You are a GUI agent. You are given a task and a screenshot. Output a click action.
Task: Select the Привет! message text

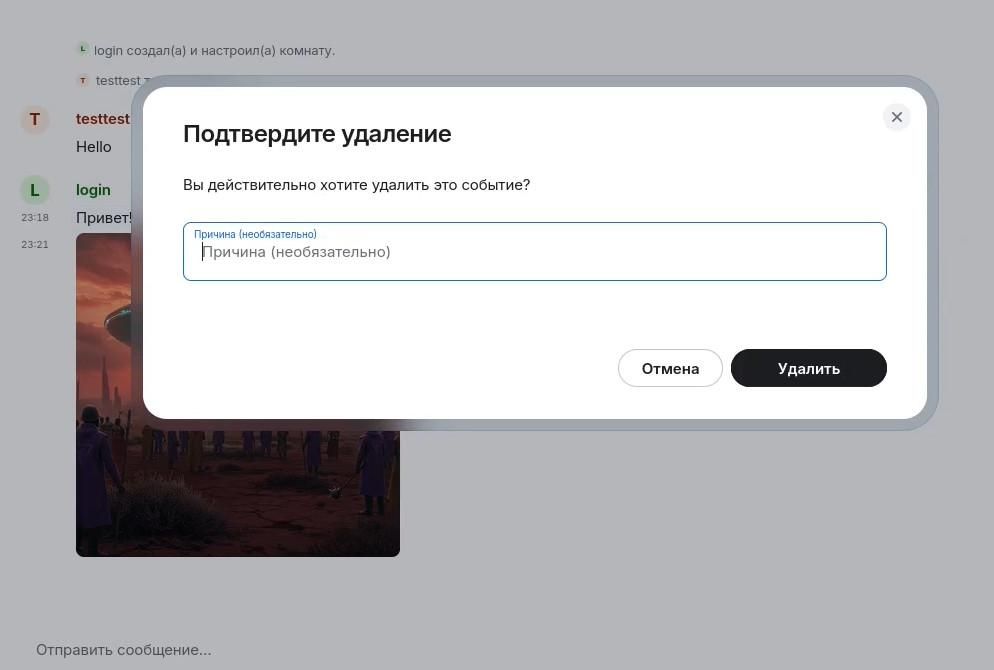103,218
